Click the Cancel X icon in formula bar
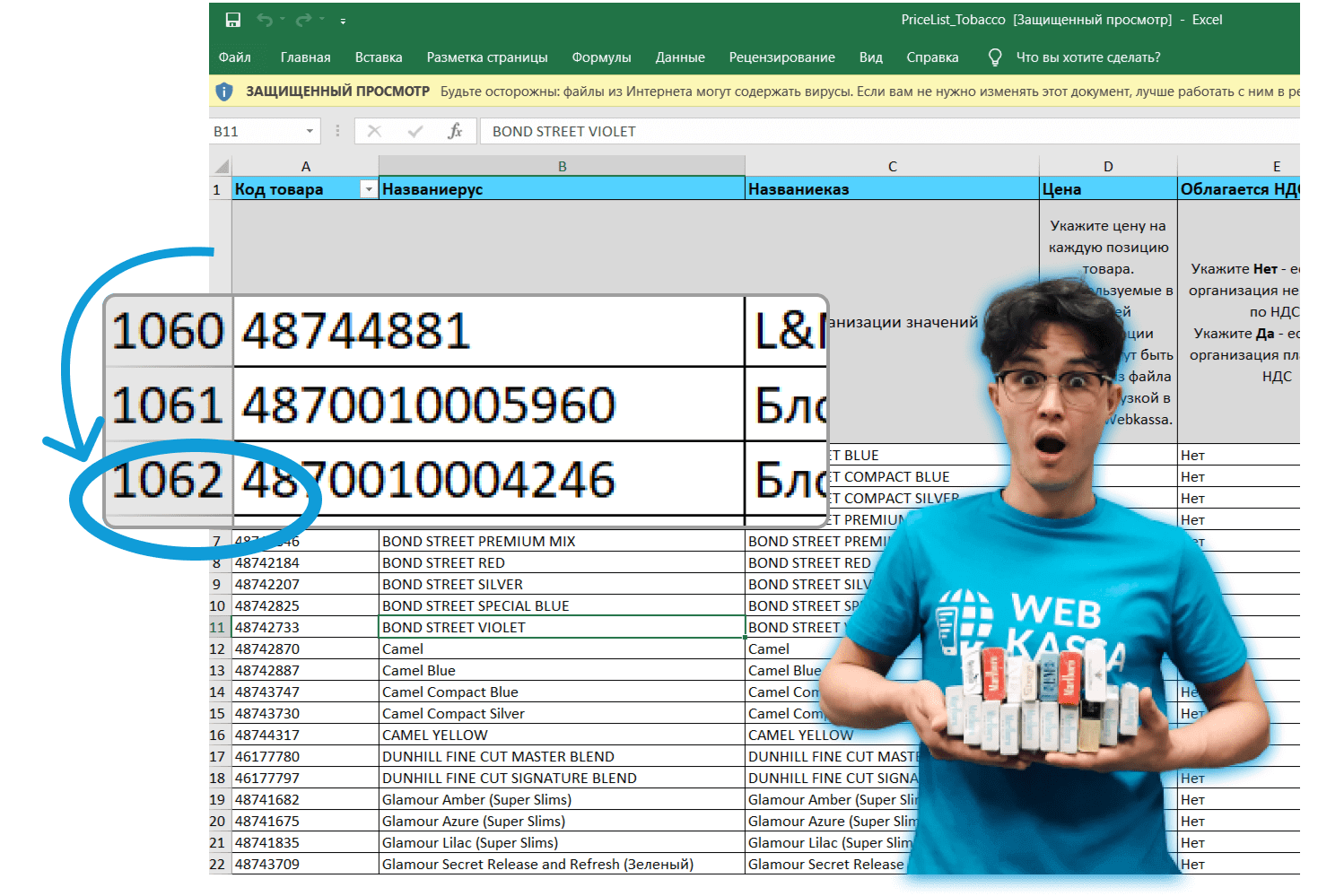This screenshot has width=1318, height=896. point(374,131)
